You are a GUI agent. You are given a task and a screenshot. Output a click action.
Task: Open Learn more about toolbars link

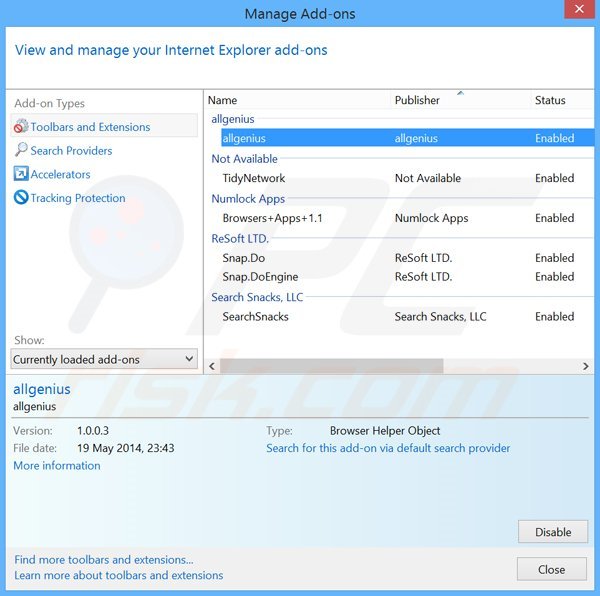coord(119,575)
